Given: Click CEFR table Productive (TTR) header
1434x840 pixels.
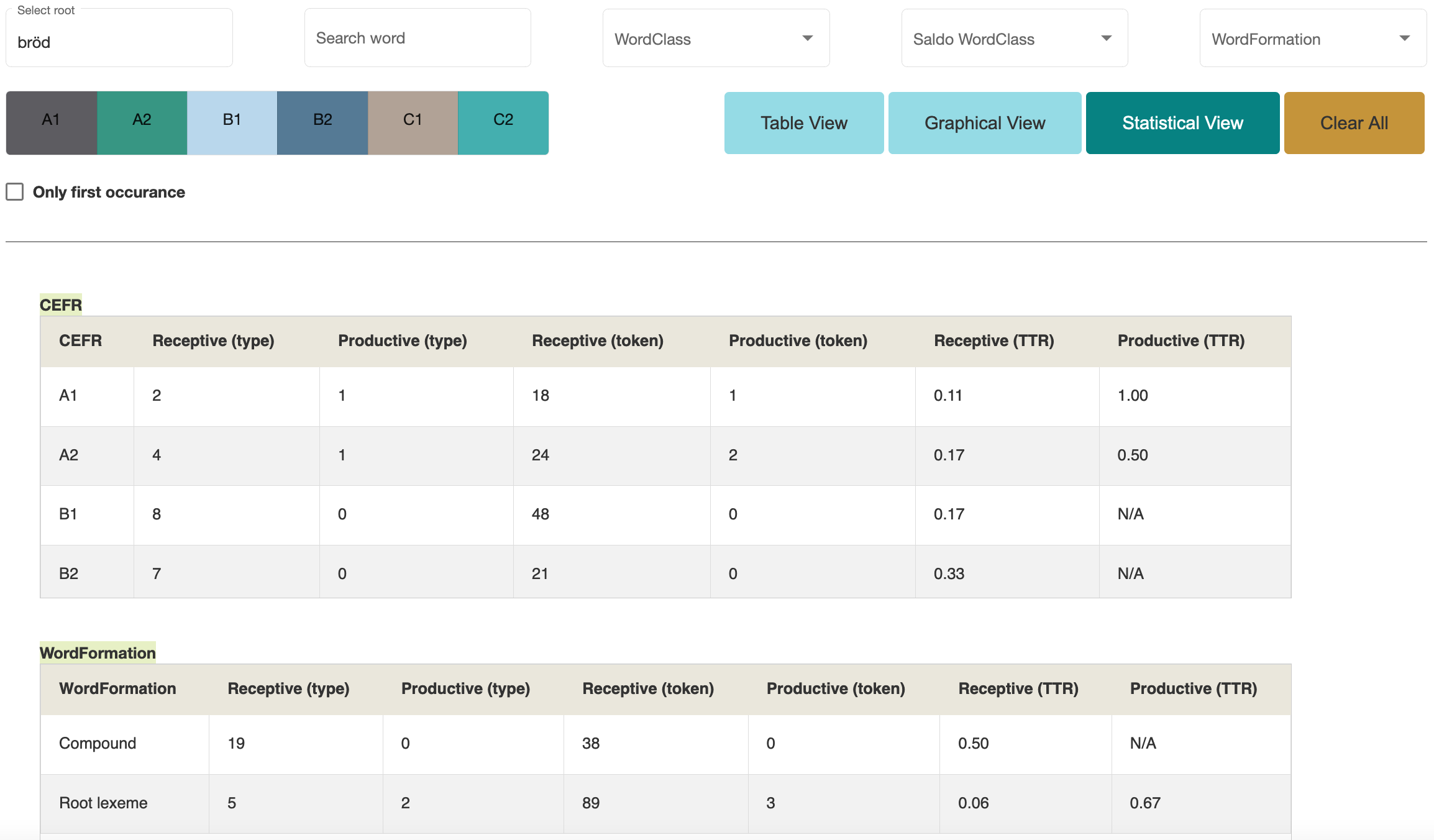Looking at the screenshot, I should (1181, 340).
